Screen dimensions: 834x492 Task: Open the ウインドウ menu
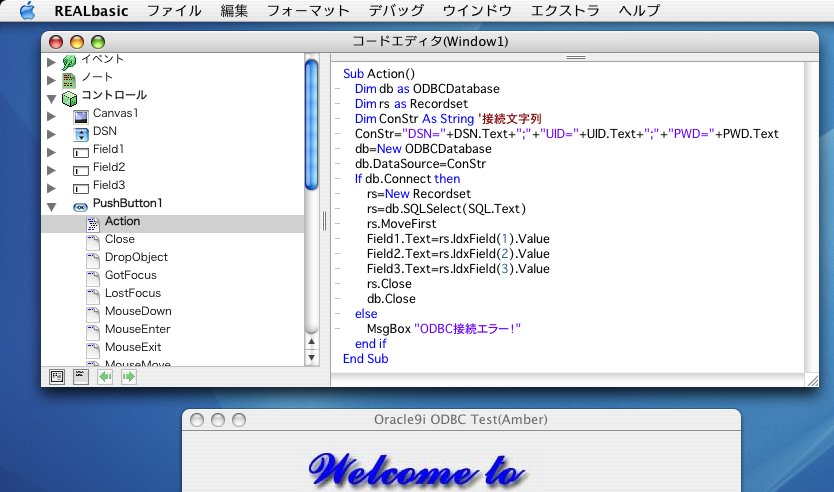click(477, 11)
